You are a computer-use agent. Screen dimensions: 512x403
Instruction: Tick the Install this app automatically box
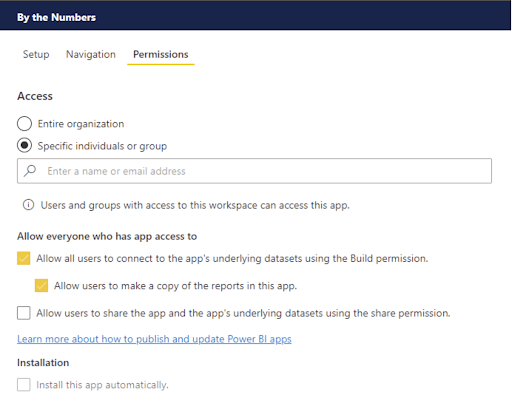click(x=24, y=385)
